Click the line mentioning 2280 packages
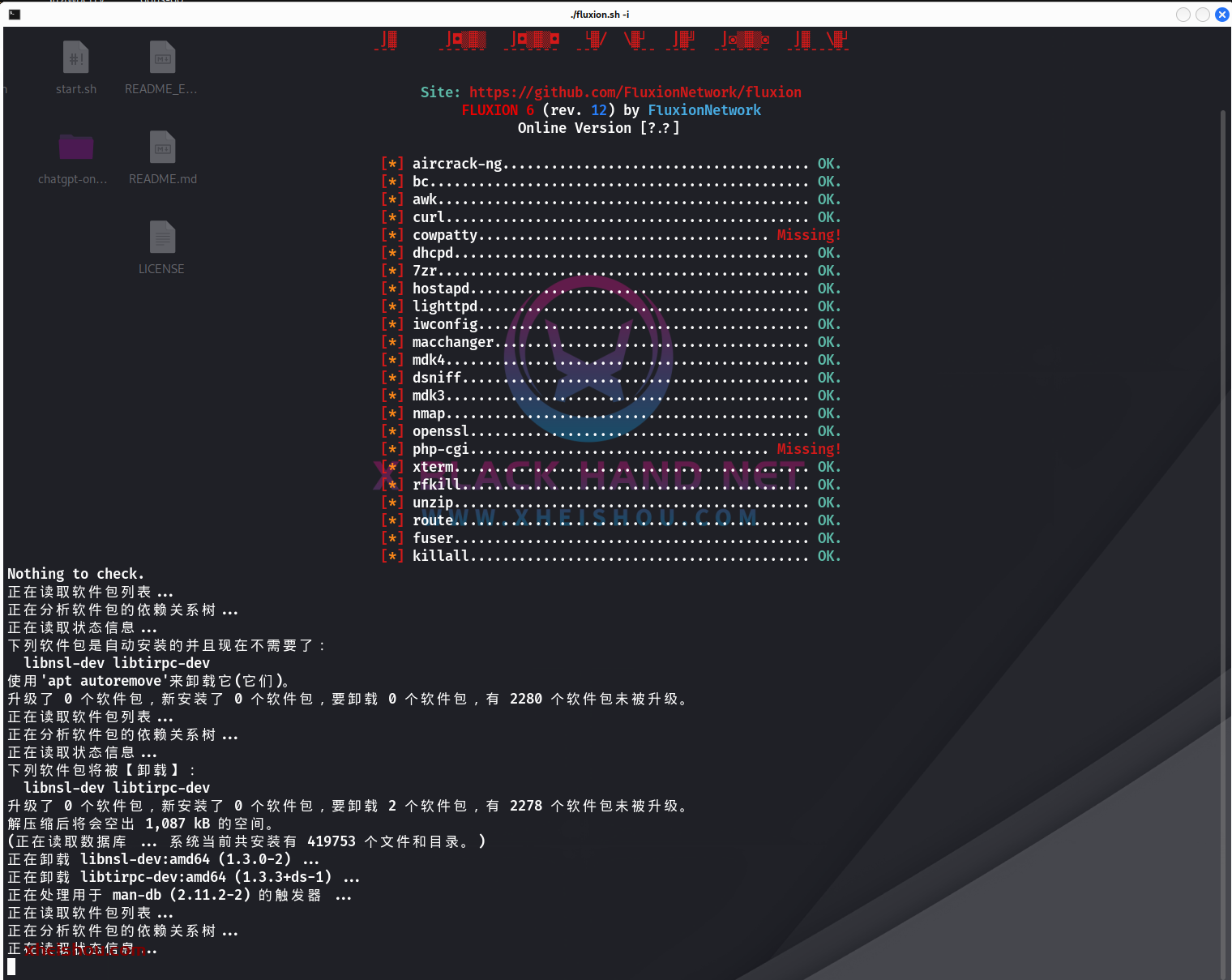The image size is (1232, 980). [348, 699]
